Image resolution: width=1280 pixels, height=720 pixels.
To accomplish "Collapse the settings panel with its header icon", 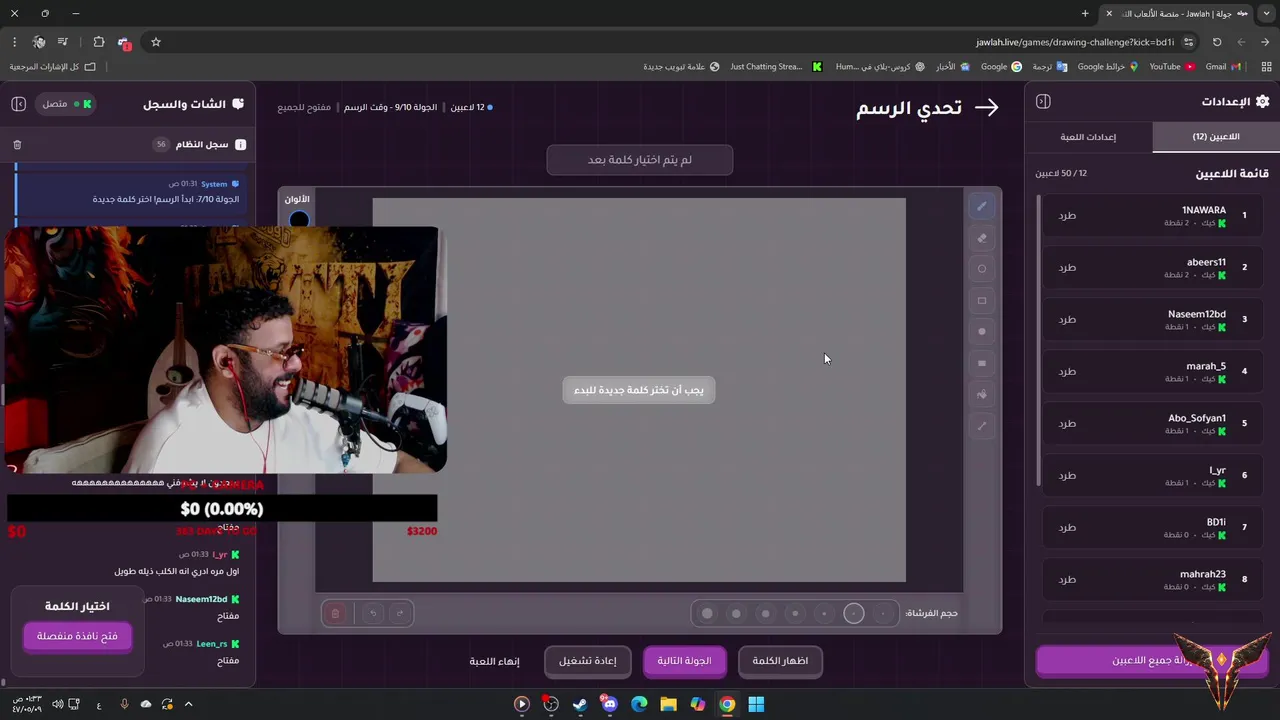I will [1043, 102].
